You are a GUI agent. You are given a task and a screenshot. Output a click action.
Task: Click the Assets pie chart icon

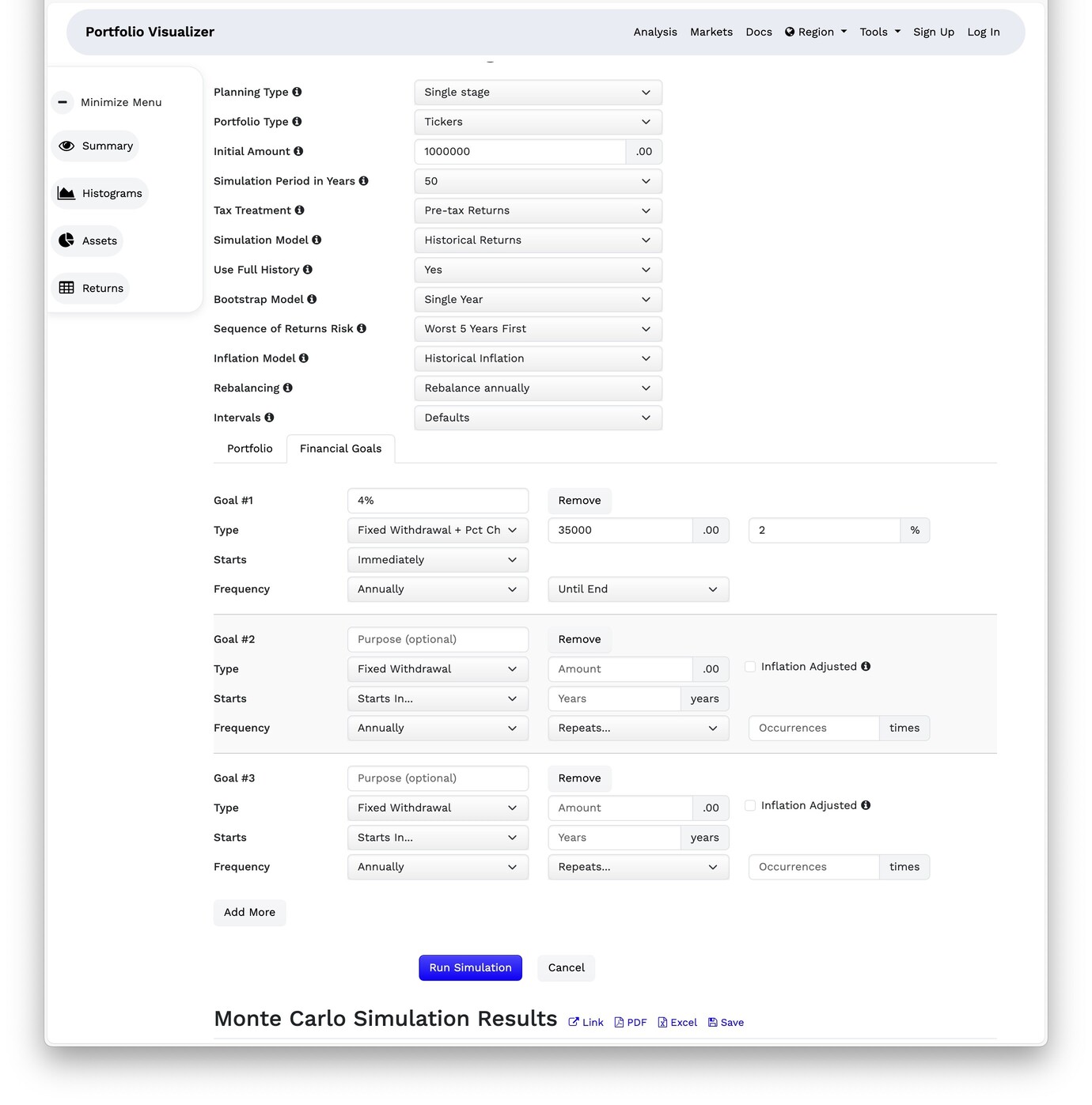(x=66, y=240)
